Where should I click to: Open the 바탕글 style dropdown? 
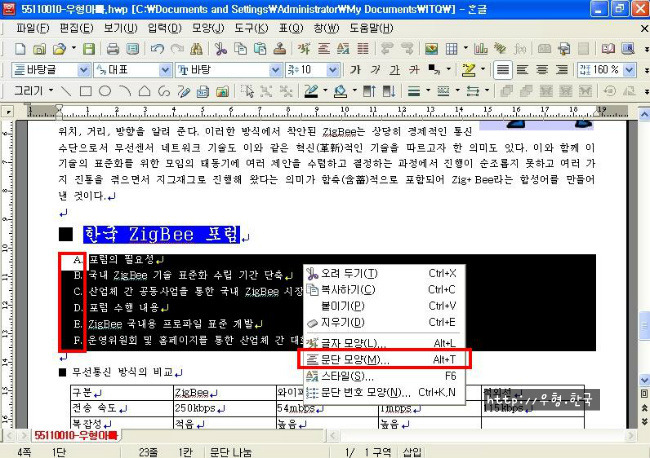pos(83,70)
